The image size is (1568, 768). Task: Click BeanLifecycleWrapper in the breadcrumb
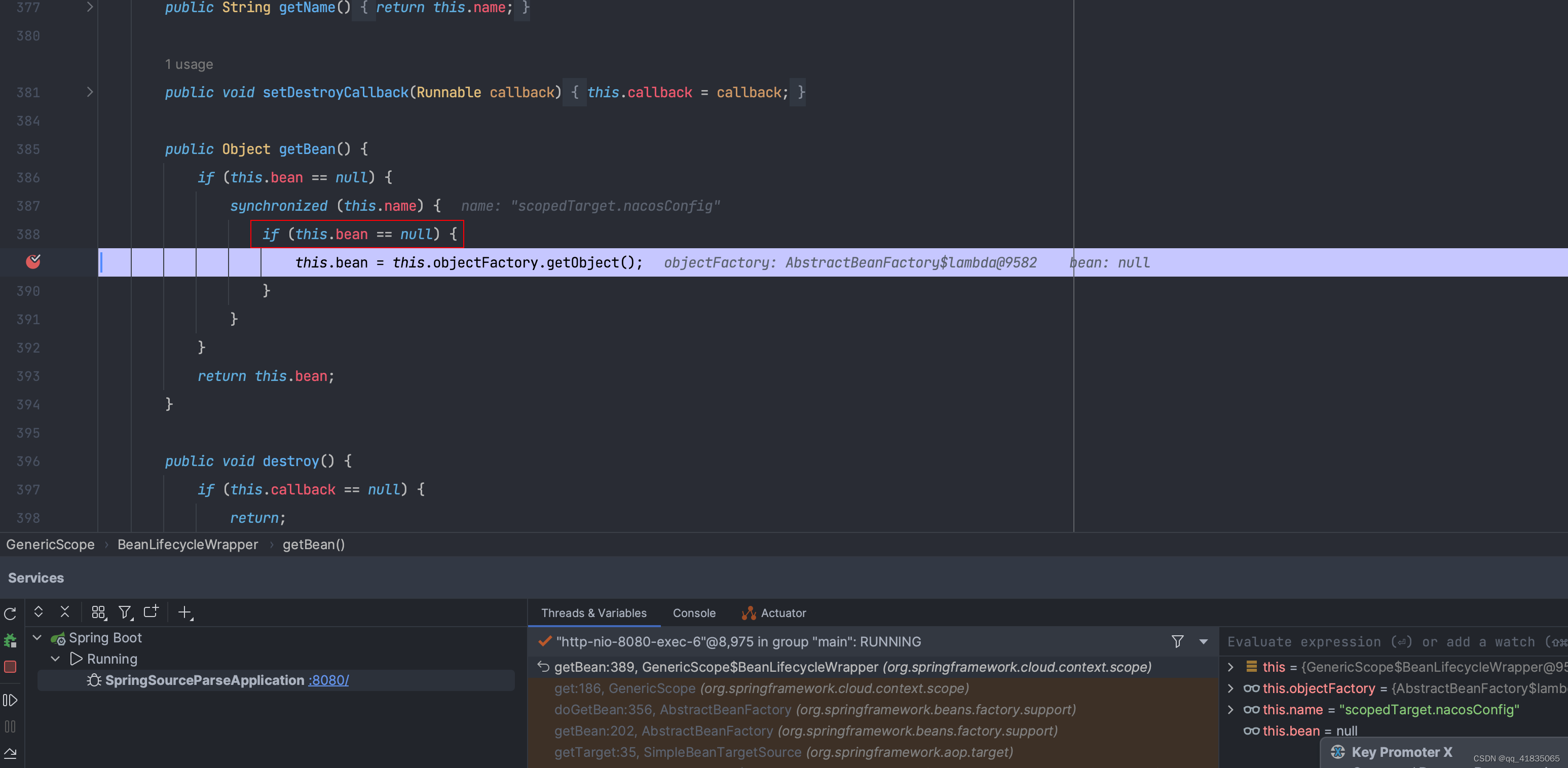pos(188,545)
